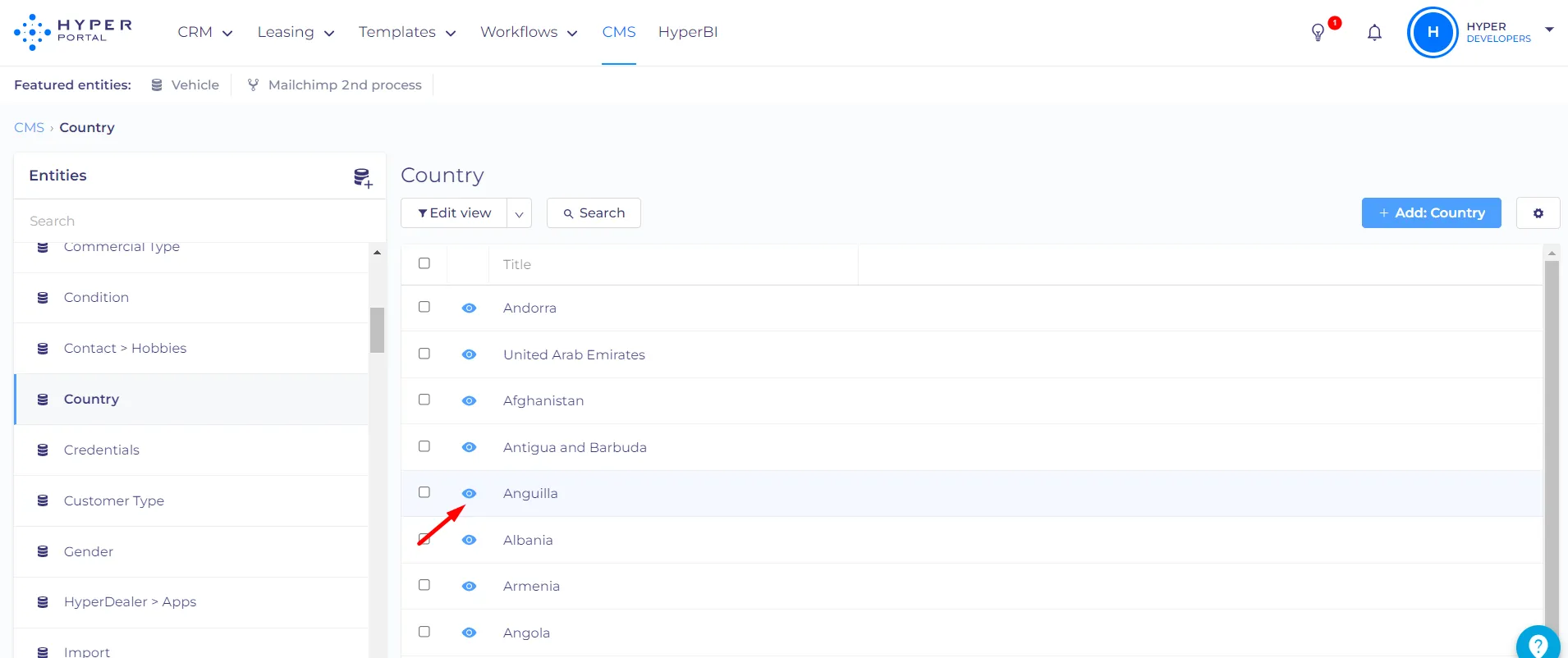Click the Search button above the table

594,213
